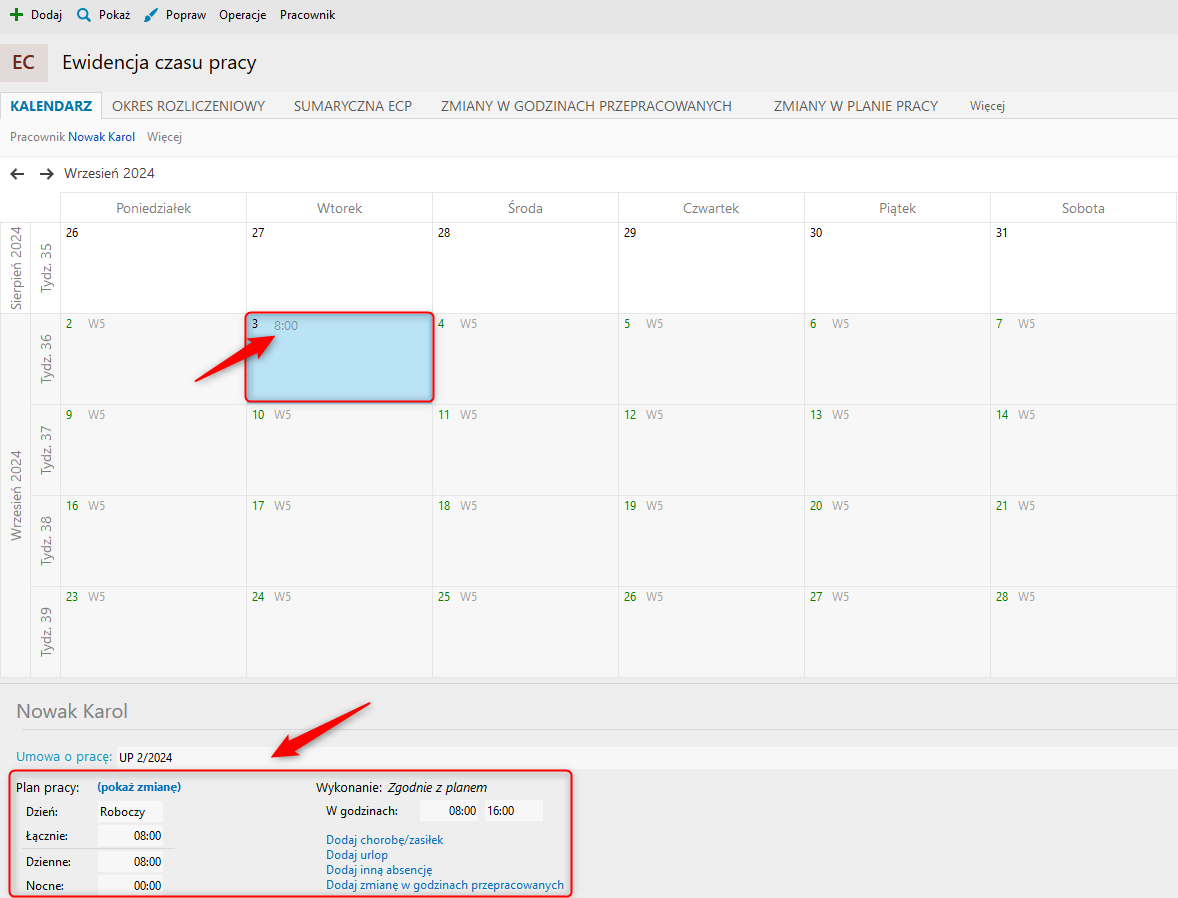1178x898 pixels.
Task: Expand Więcej beside Pracownik filter
Action: click(164, 137)
